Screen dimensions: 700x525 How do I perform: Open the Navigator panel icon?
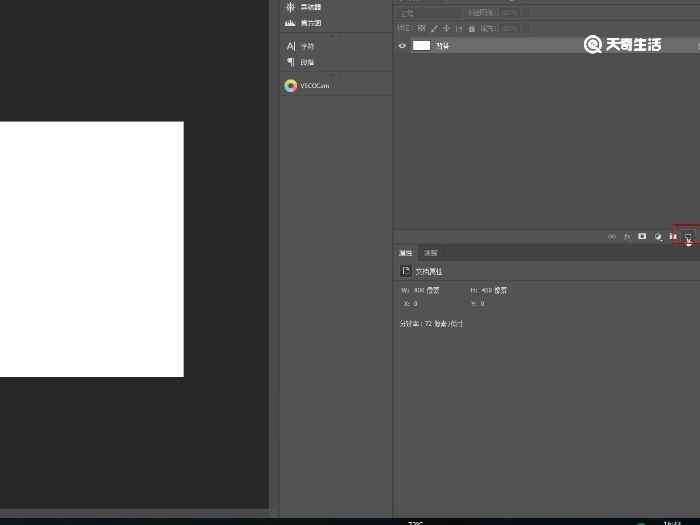(x=291, y=7)
